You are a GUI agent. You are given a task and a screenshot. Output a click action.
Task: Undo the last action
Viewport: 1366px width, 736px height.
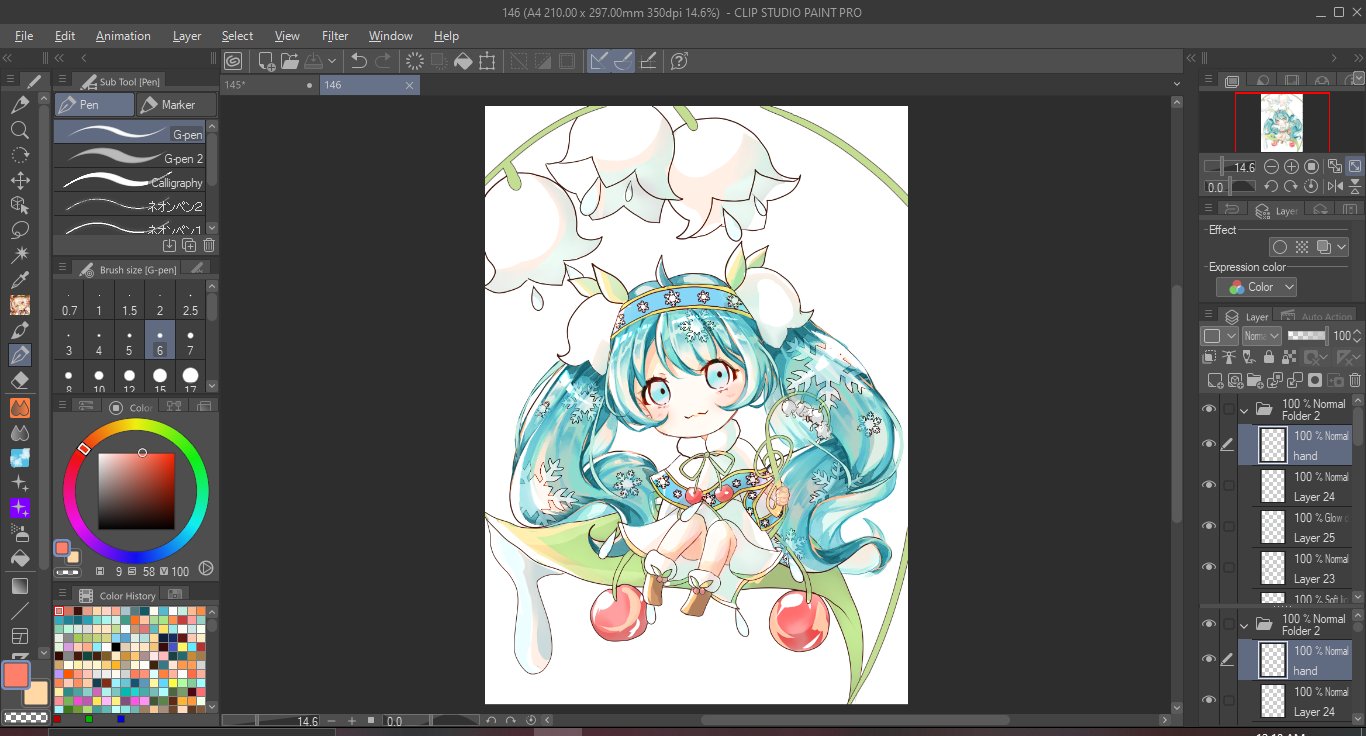(x=359, y=62)
